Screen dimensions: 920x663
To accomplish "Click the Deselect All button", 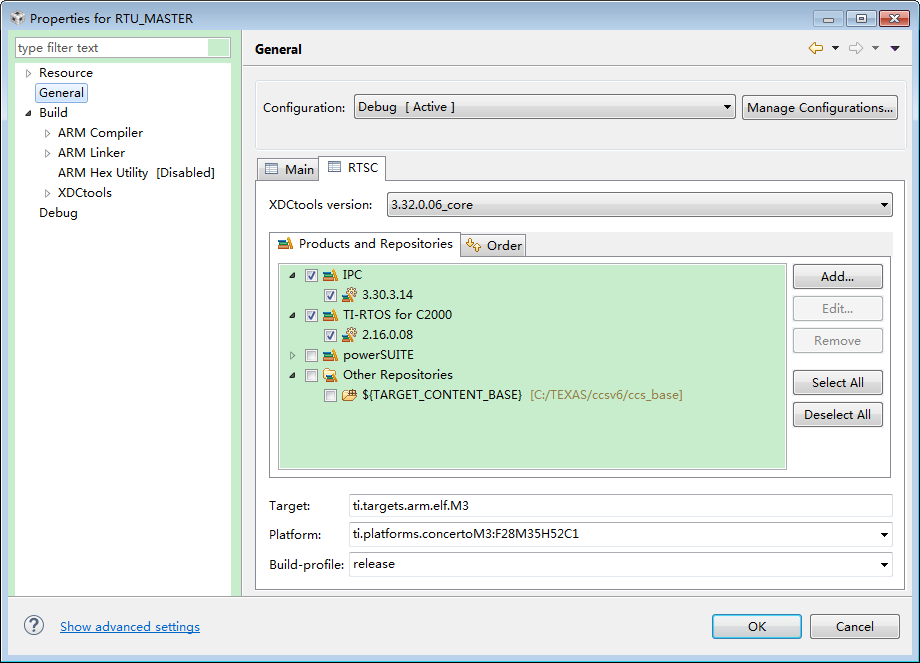I will point(837,414).
